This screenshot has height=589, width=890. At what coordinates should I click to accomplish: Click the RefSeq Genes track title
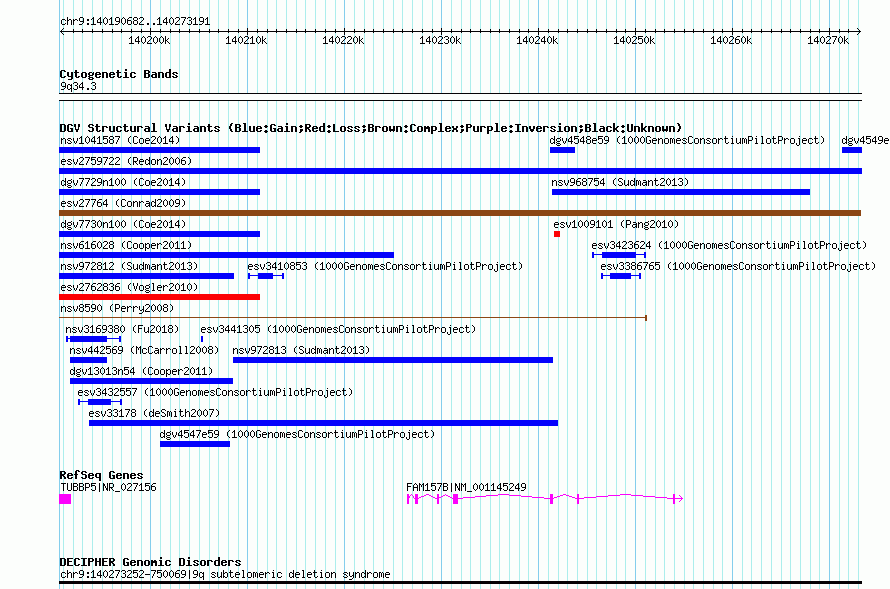(x=101, y=475)
